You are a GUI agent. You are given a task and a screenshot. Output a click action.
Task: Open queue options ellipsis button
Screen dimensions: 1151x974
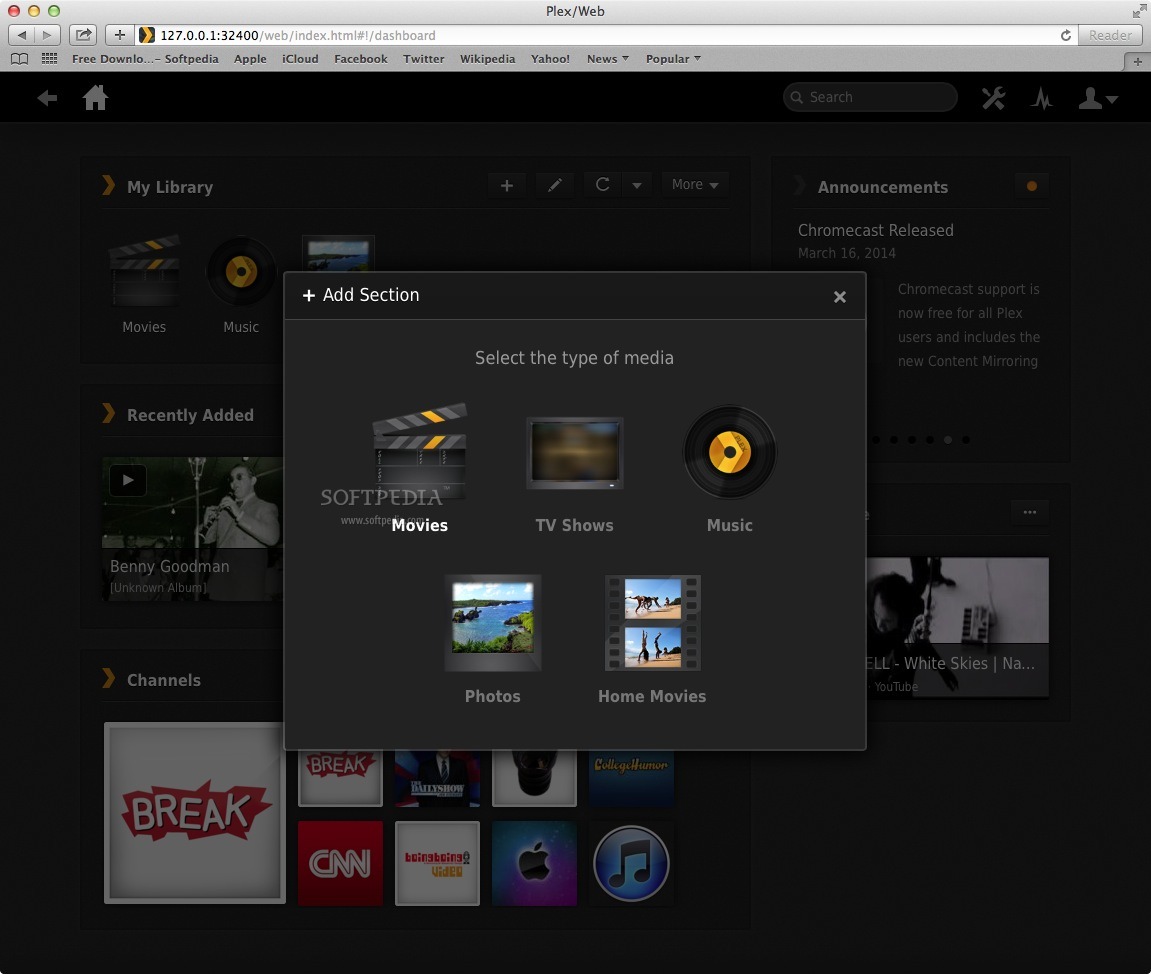click(1030, 512)
